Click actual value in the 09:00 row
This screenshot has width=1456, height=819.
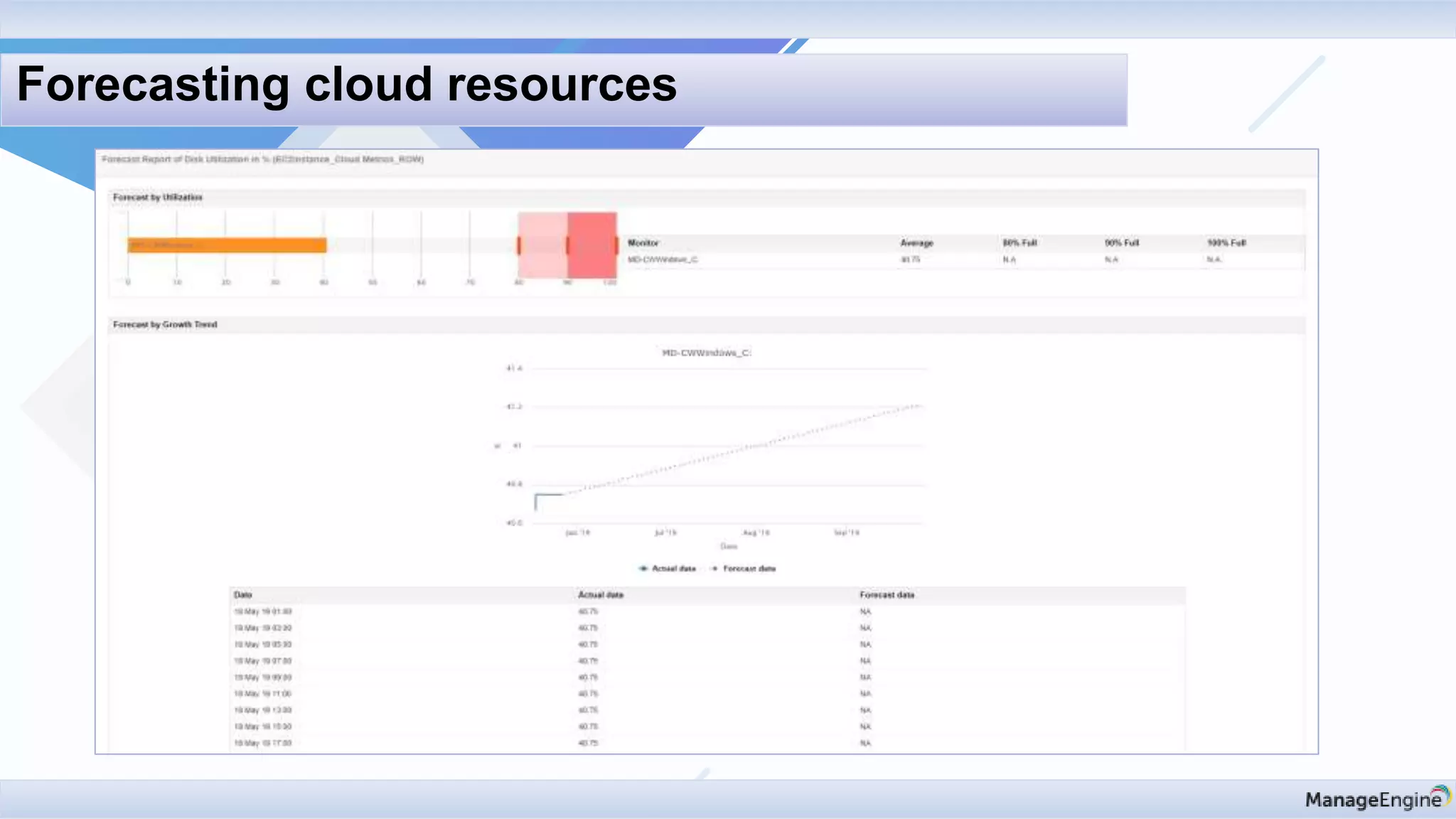click(x=588, y=678)
